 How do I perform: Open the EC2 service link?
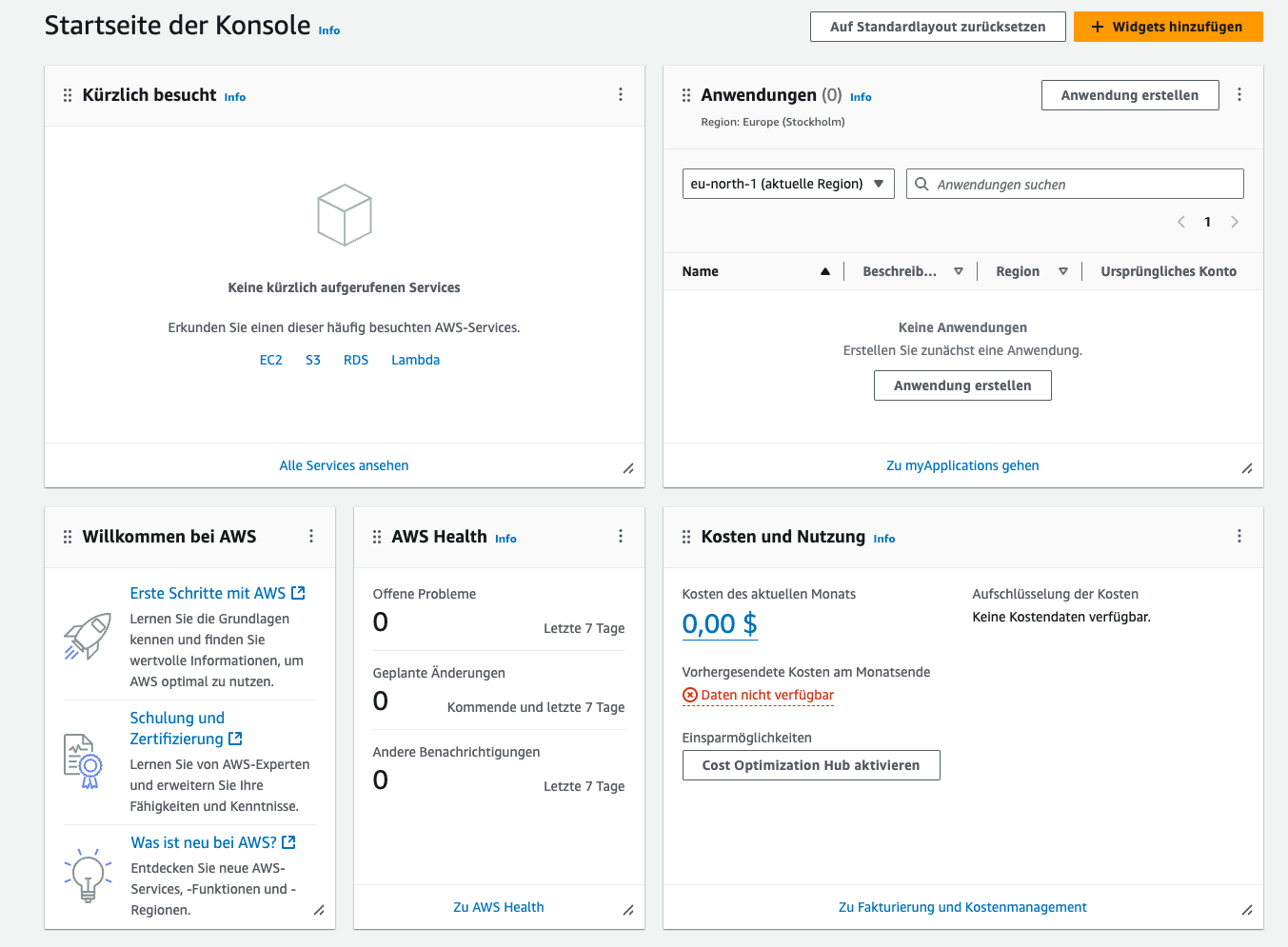[270, 360]
